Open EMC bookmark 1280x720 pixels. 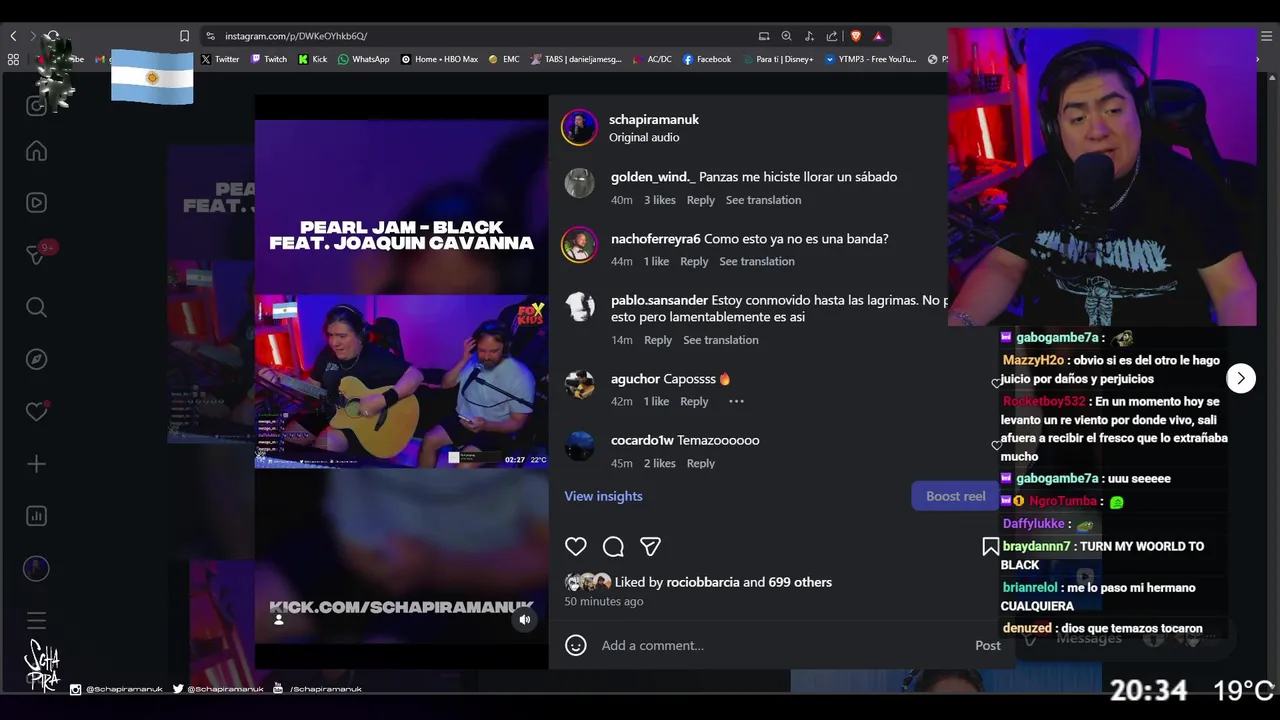[x=504, y=59]
